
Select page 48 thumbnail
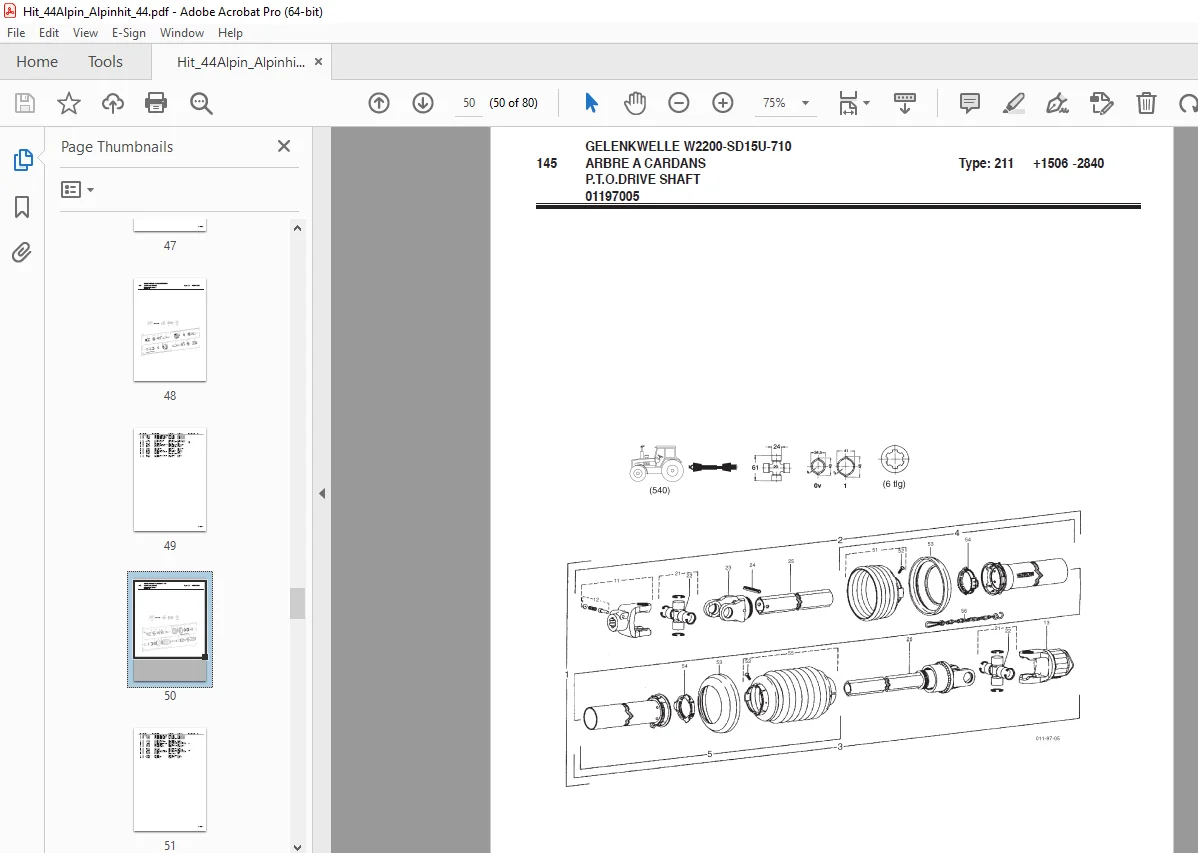[170, 329]
